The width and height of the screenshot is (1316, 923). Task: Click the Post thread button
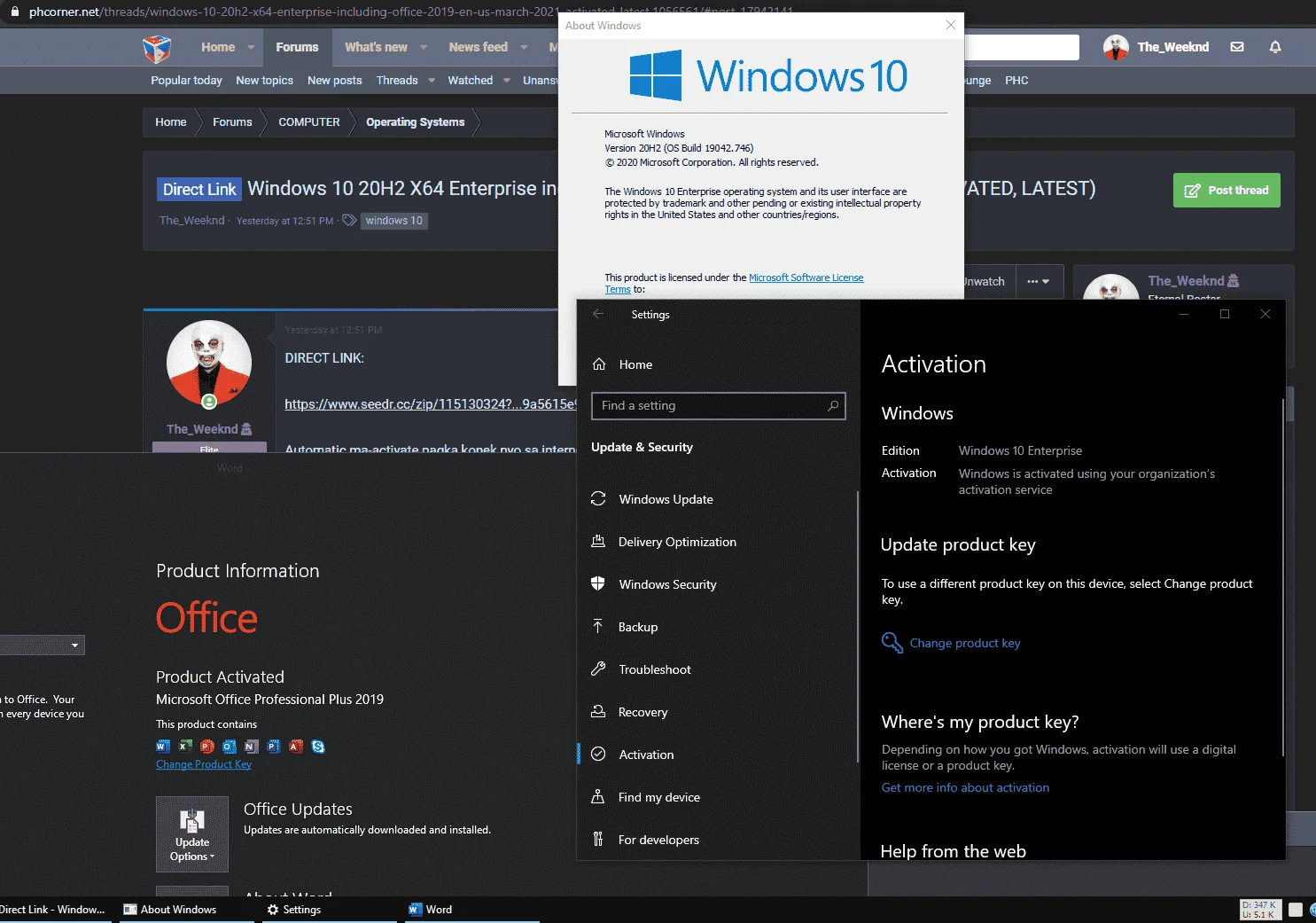coord(1226,190)
